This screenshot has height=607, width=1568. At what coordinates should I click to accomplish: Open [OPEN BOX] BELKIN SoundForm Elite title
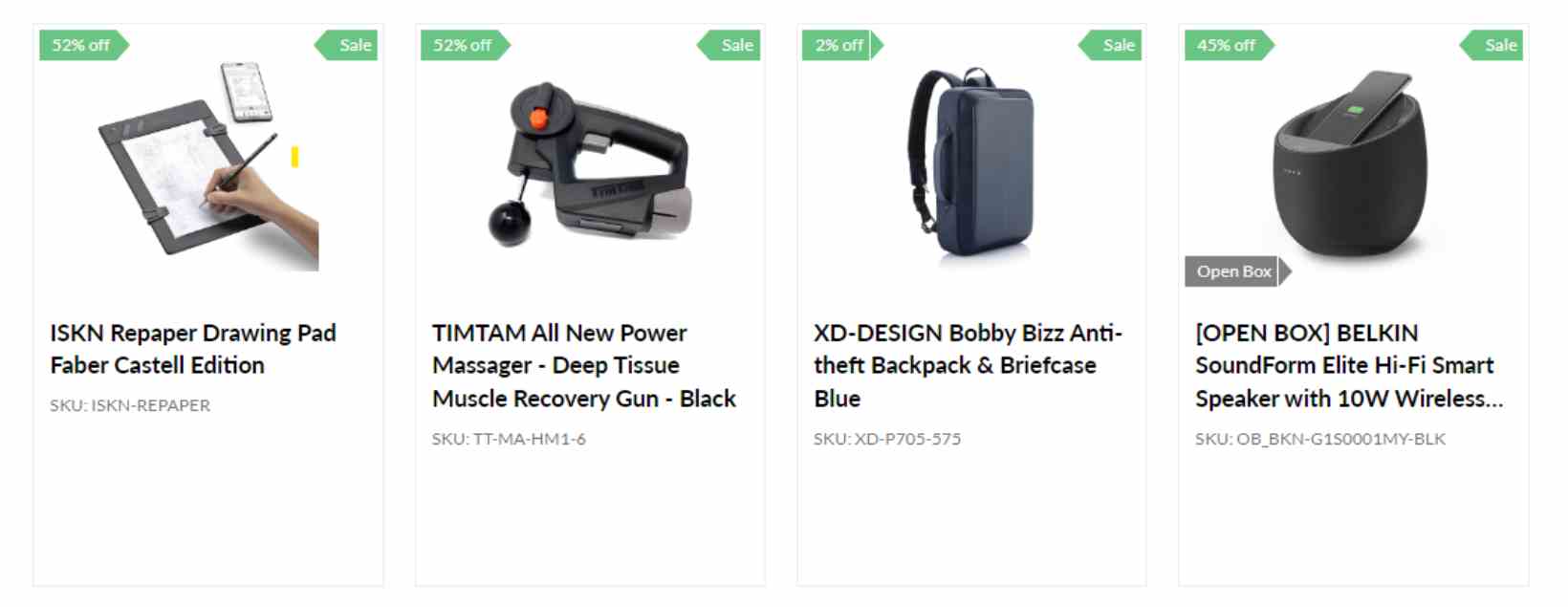coord(1348,365)
